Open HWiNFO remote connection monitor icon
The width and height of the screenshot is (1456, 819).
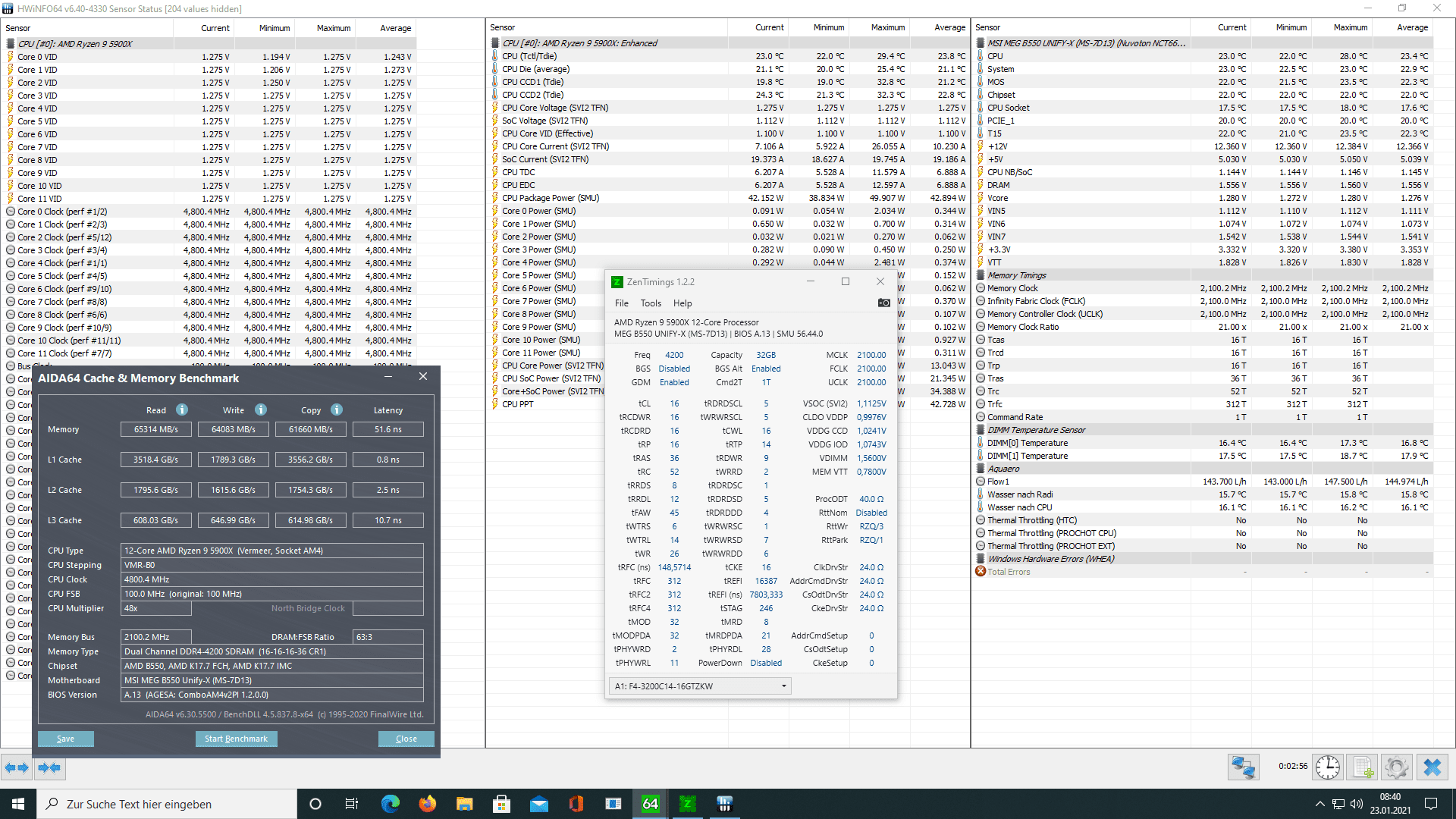coord(1243,767)
